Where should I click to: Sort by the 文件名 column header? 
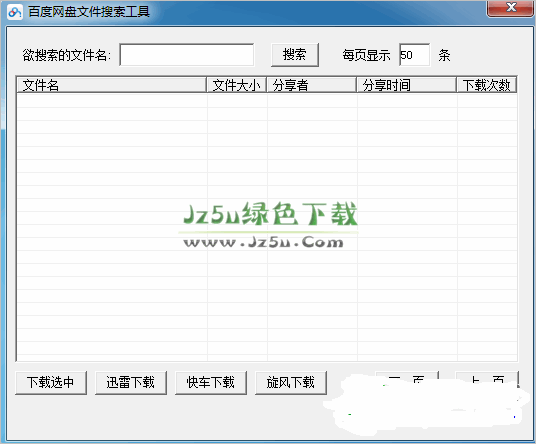tap(111, 85)
